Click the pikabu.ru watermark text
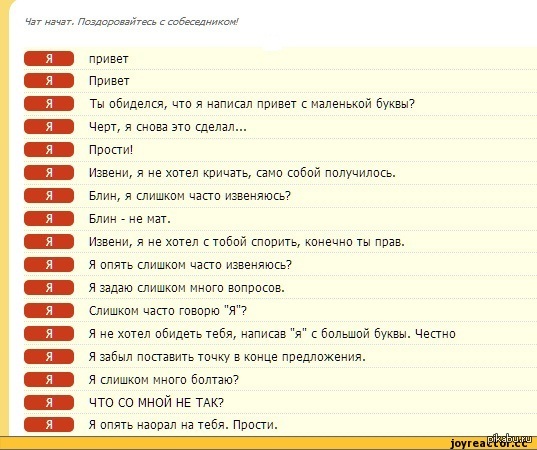The width and height of the screenshot is (537, 450). 508,439
